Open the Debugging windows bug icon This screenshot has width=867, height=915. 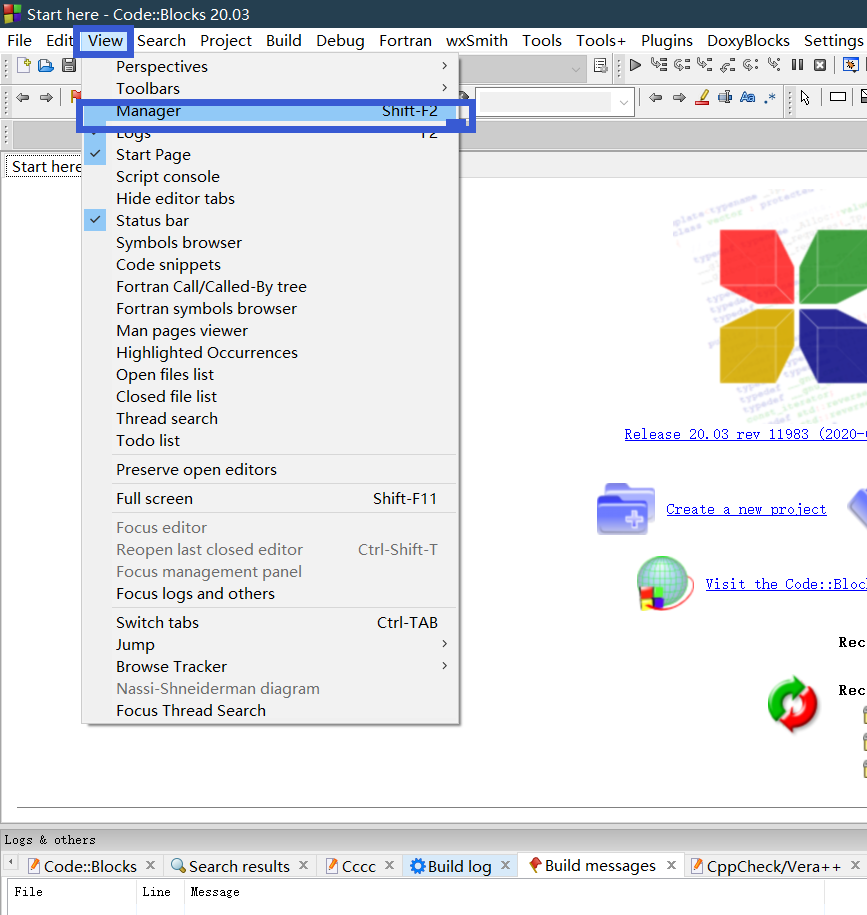[851, 65]
